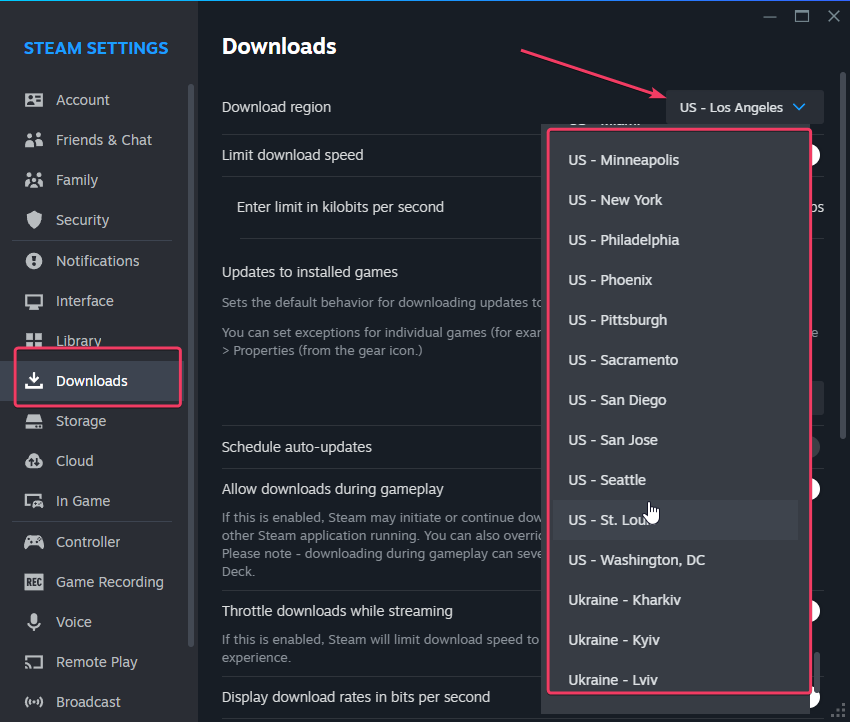Select Ukraine - Kyiv from the list
This screenshot has height=722, width=850.
click(x=675, y=640)
